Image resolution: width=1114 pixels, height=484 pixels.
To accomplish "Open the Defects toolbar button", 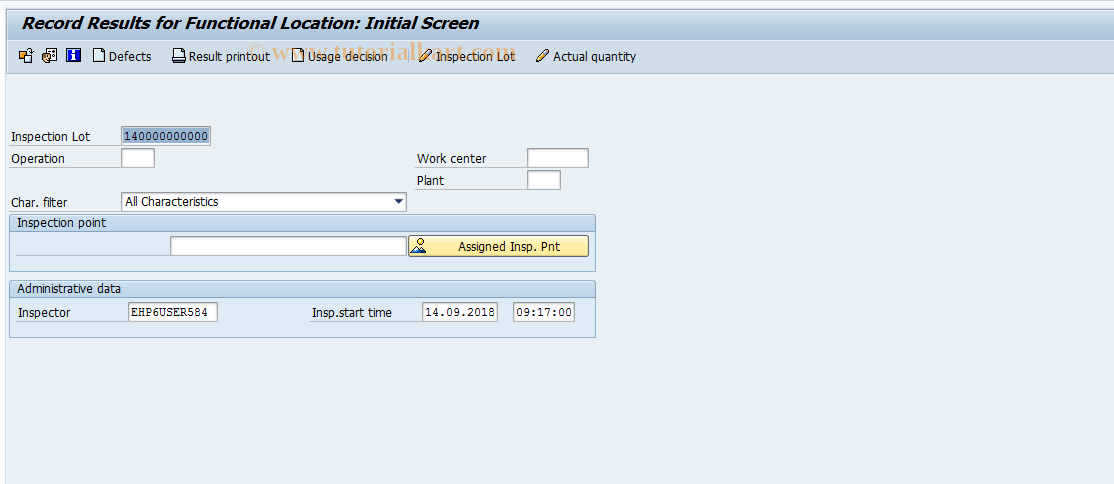I will (x=122, y=56).
